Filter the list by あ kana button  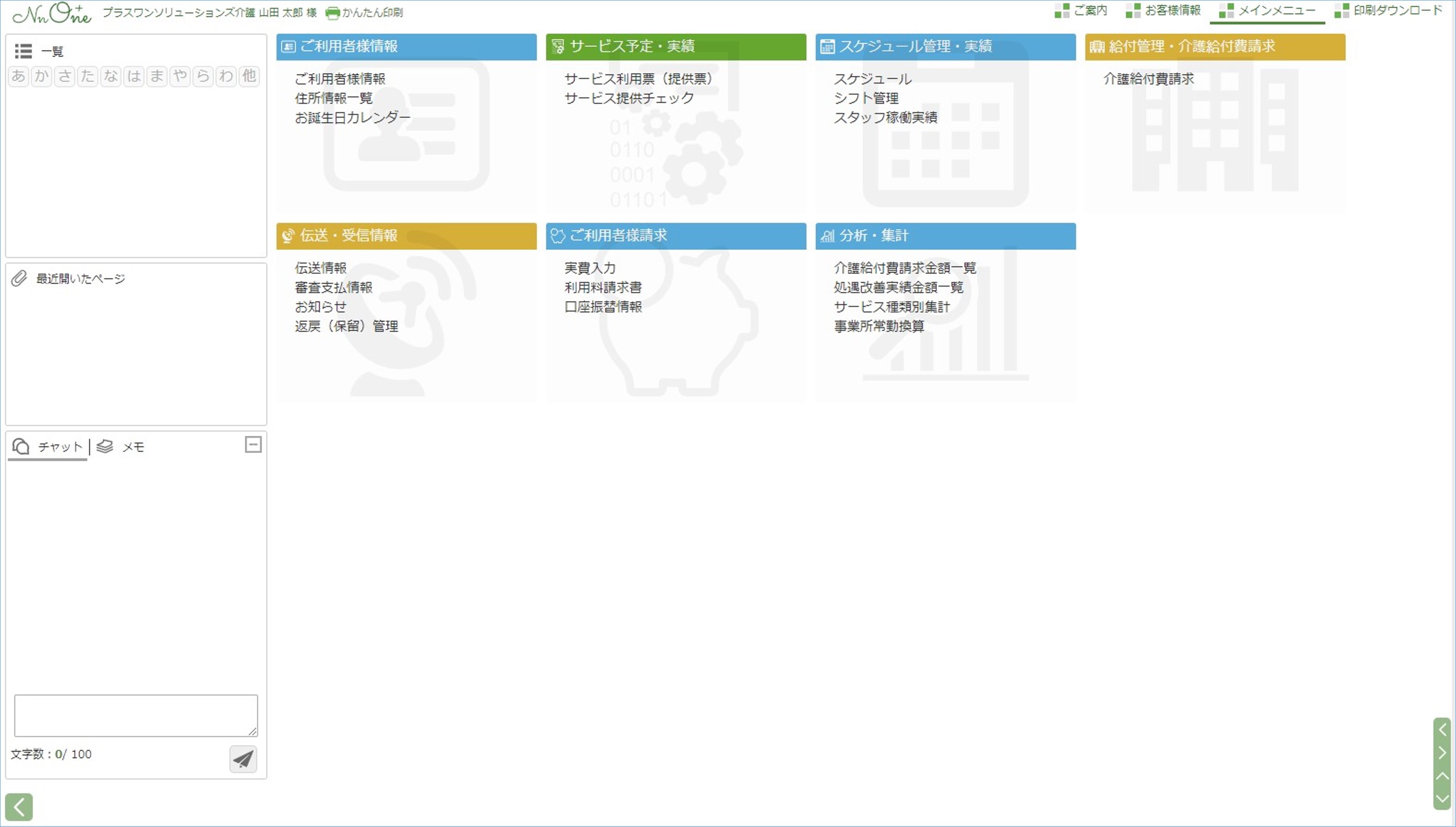click(18, 76)
